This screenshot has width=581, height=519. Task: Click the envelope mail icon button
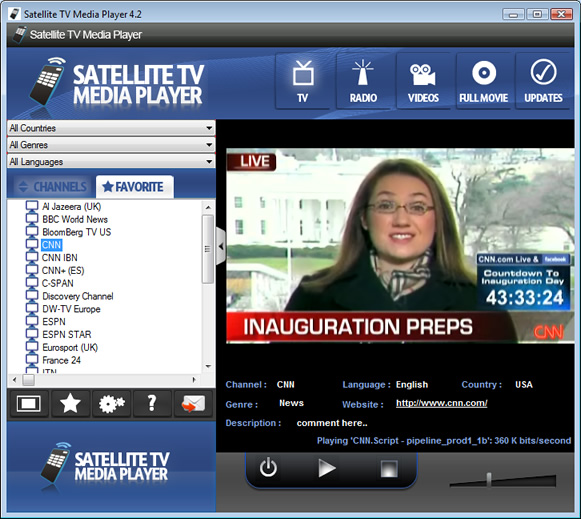click(x=193, y=403)
